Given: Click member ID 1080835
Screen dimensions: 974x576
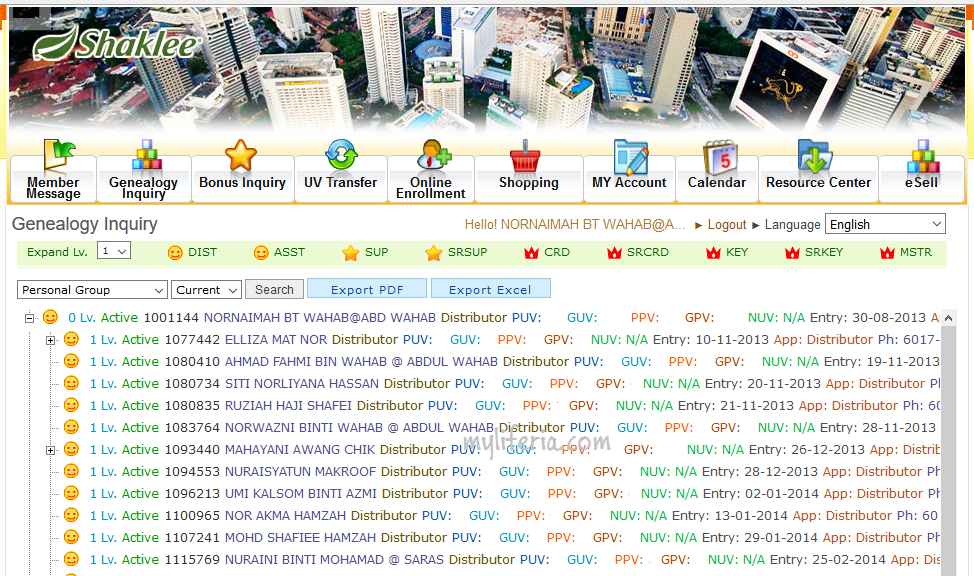Looking at the screenshot, I should click(192, 406).
